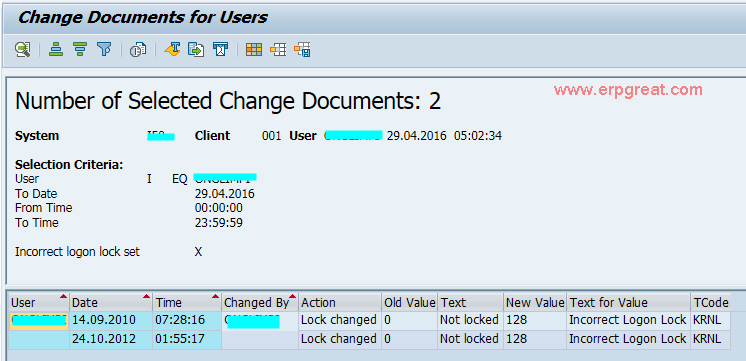746x361 pixels.
Task: Sort the list in ascending order
Action: 56,49
